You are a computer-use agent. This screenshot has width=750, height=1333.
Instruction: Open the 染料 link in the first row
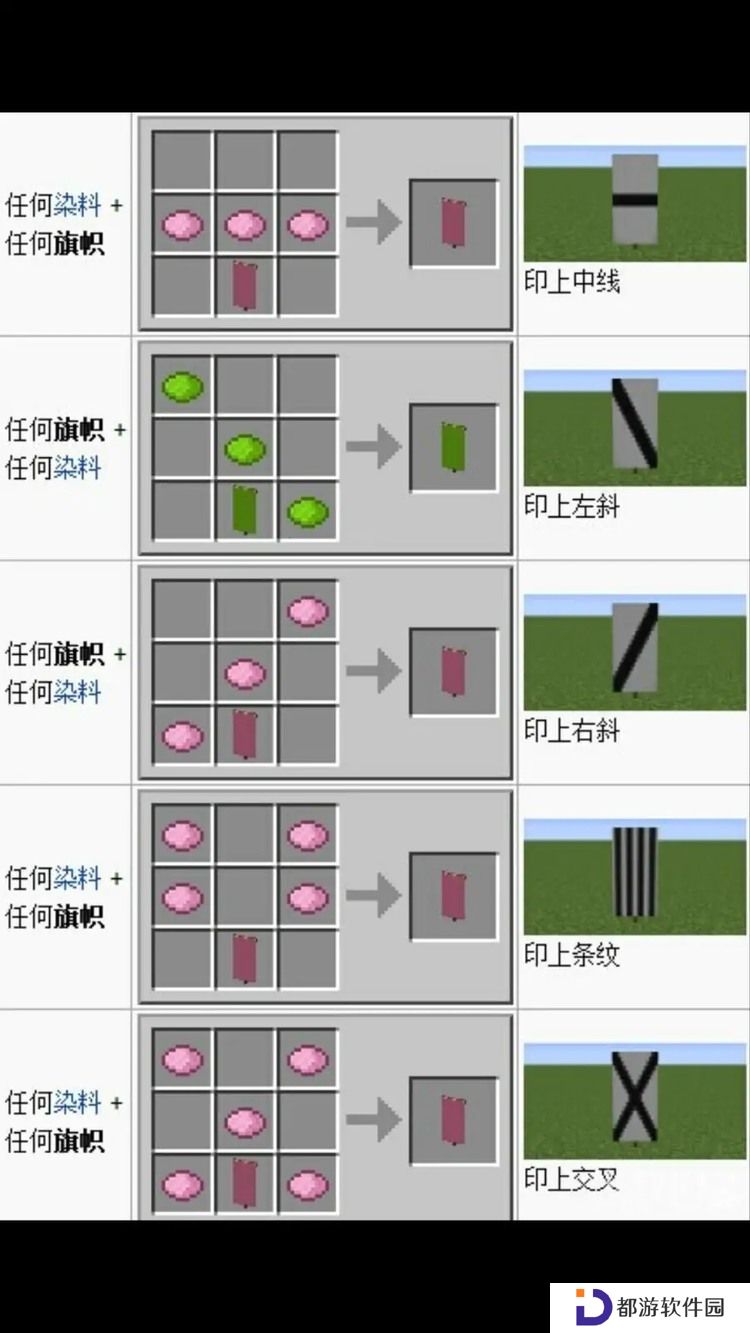[77, 205]
